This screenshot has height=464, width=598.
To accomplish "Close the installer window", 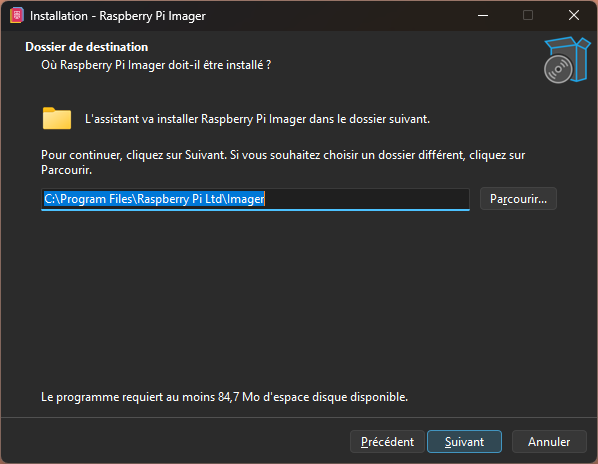I will point(574,16).
